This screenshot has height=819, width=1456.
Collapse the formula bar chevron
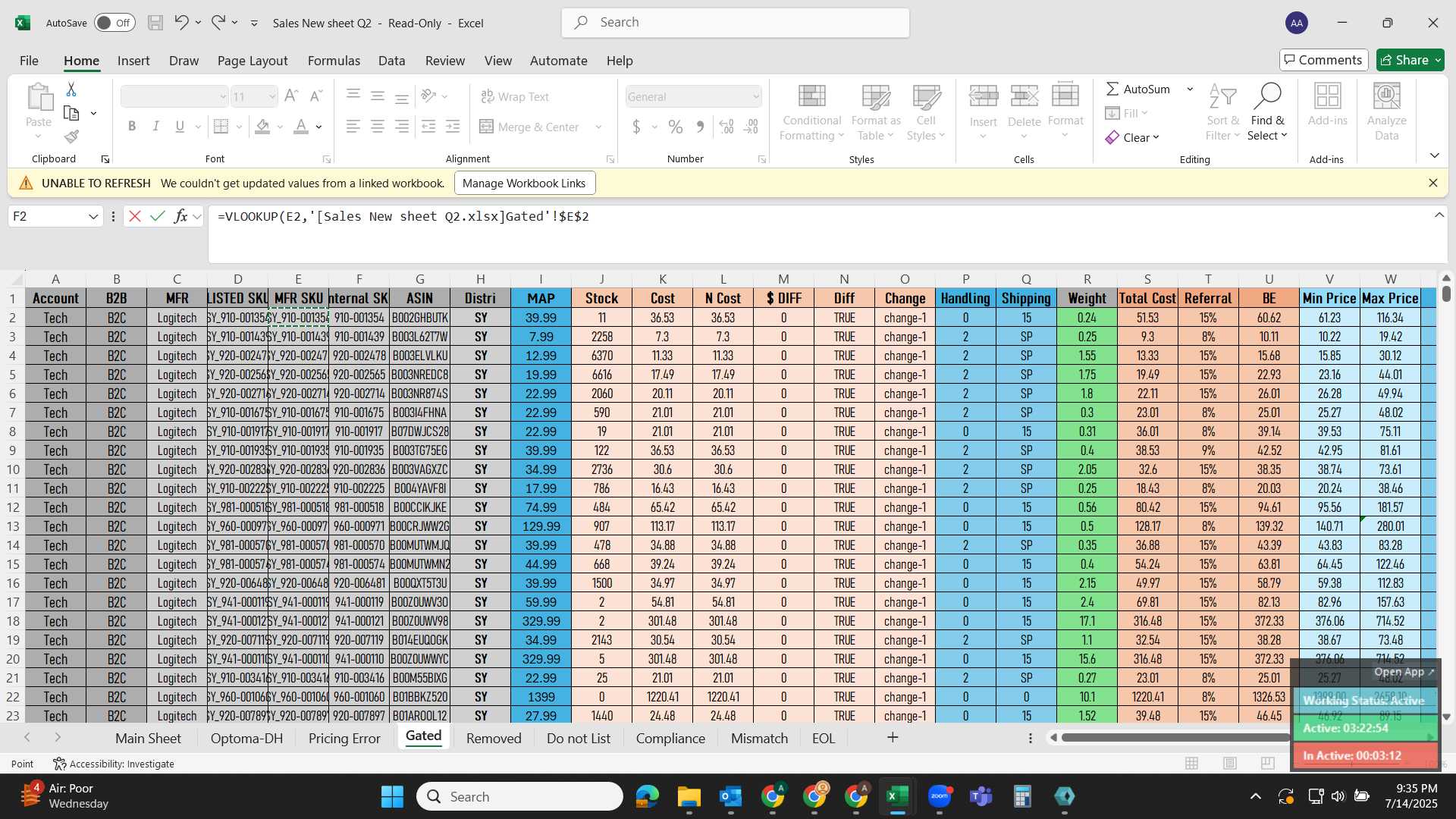click(x=1439, y=215)
